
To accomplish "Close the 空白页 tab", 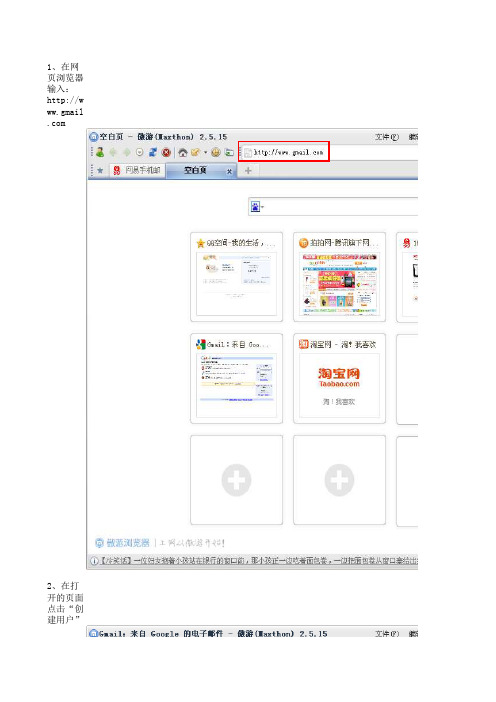I will 229,171.
